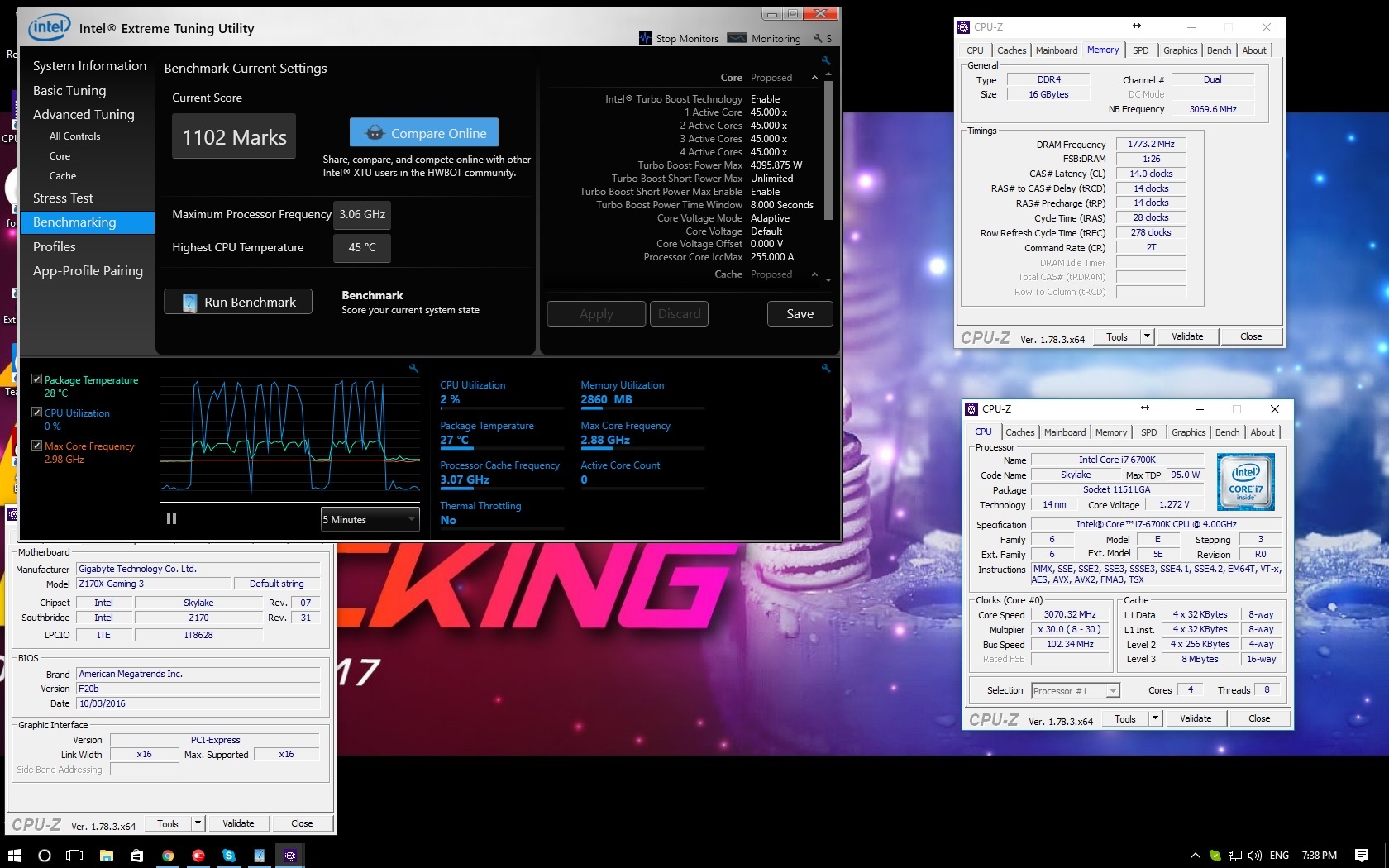
Task: Collapse the Core proposed settings section
Action: click(814, 78)
